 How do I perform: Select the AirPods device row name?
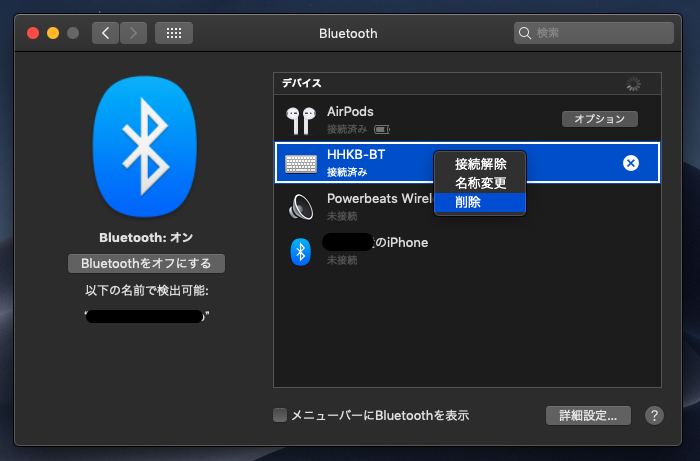pos(350,112)
